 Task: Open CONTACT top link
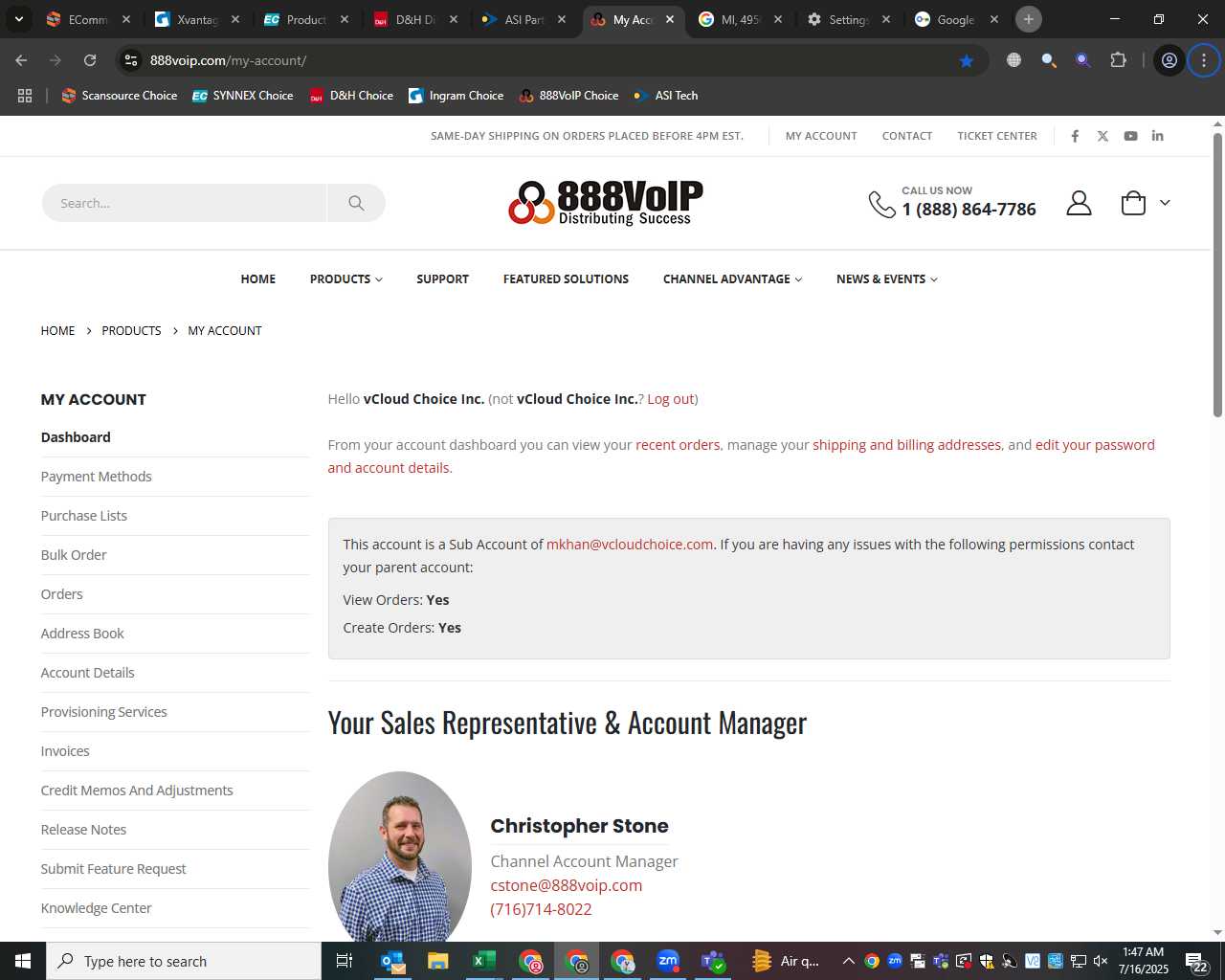(907, 136)
